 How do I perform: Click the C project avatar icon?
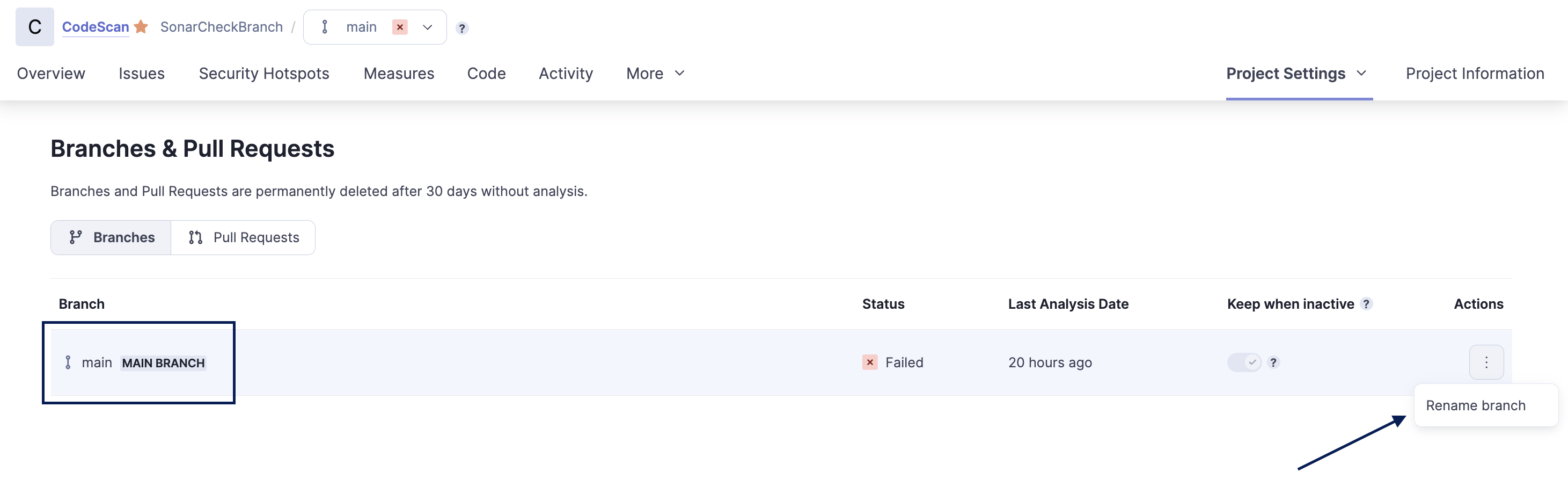pyautogui.click(x=35, y=27)
